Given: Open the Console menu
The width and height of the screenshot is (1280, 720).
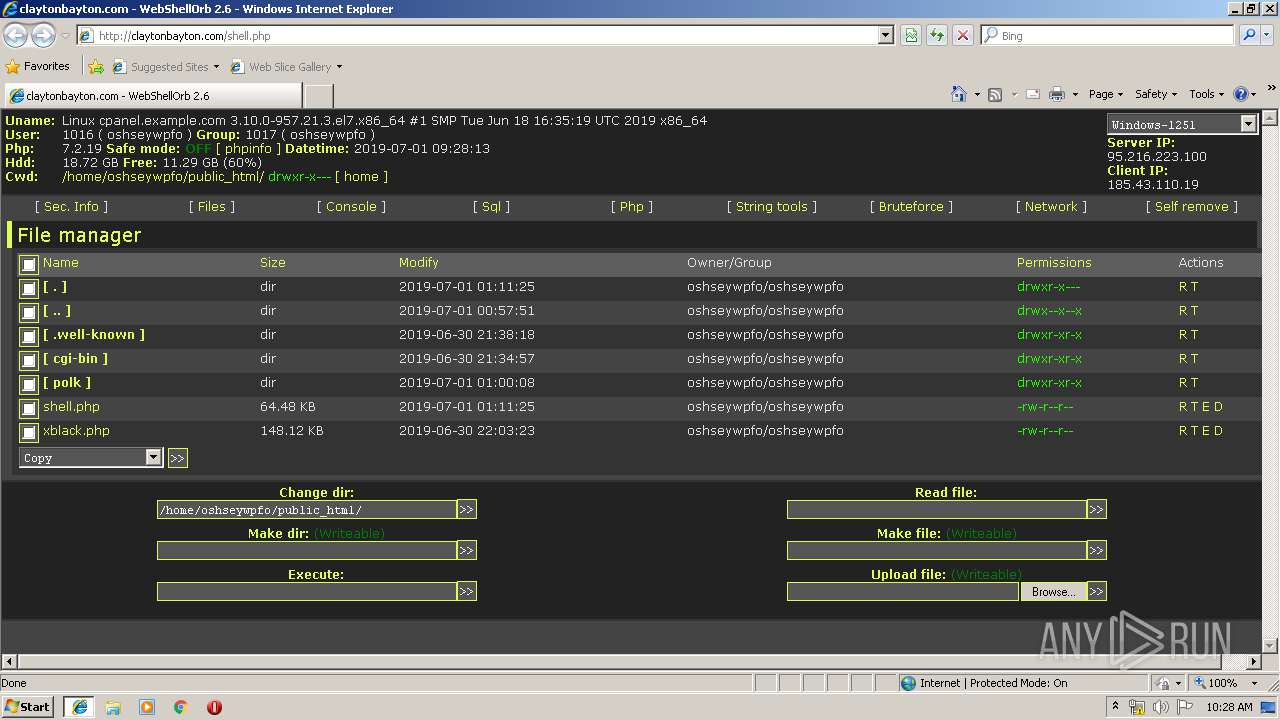Looking at the screenshot, I should tap(351, 206).
